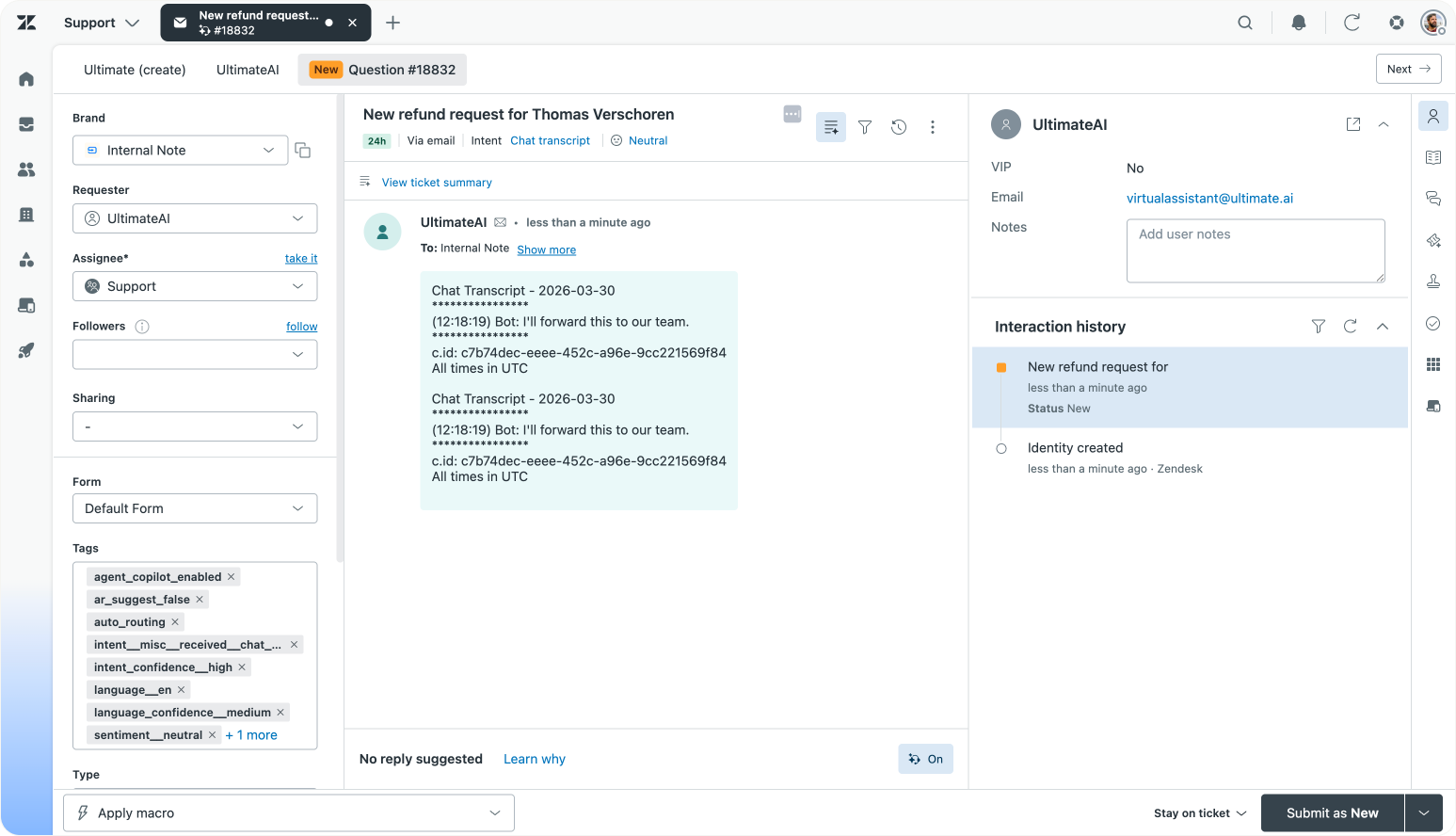Open the Organizations building icon in sidebar
This screenshot has height=836, width=1456.
26,215
